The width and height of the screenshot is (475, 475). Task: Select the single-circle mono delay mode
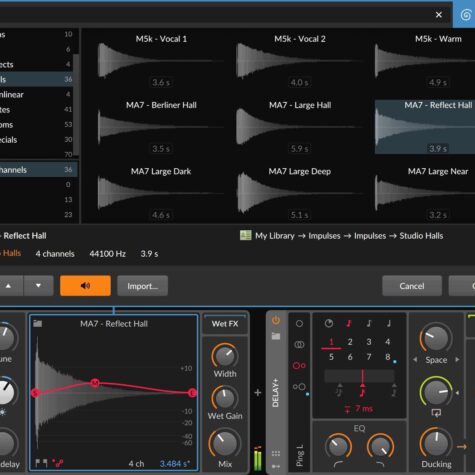coord(299,323)
